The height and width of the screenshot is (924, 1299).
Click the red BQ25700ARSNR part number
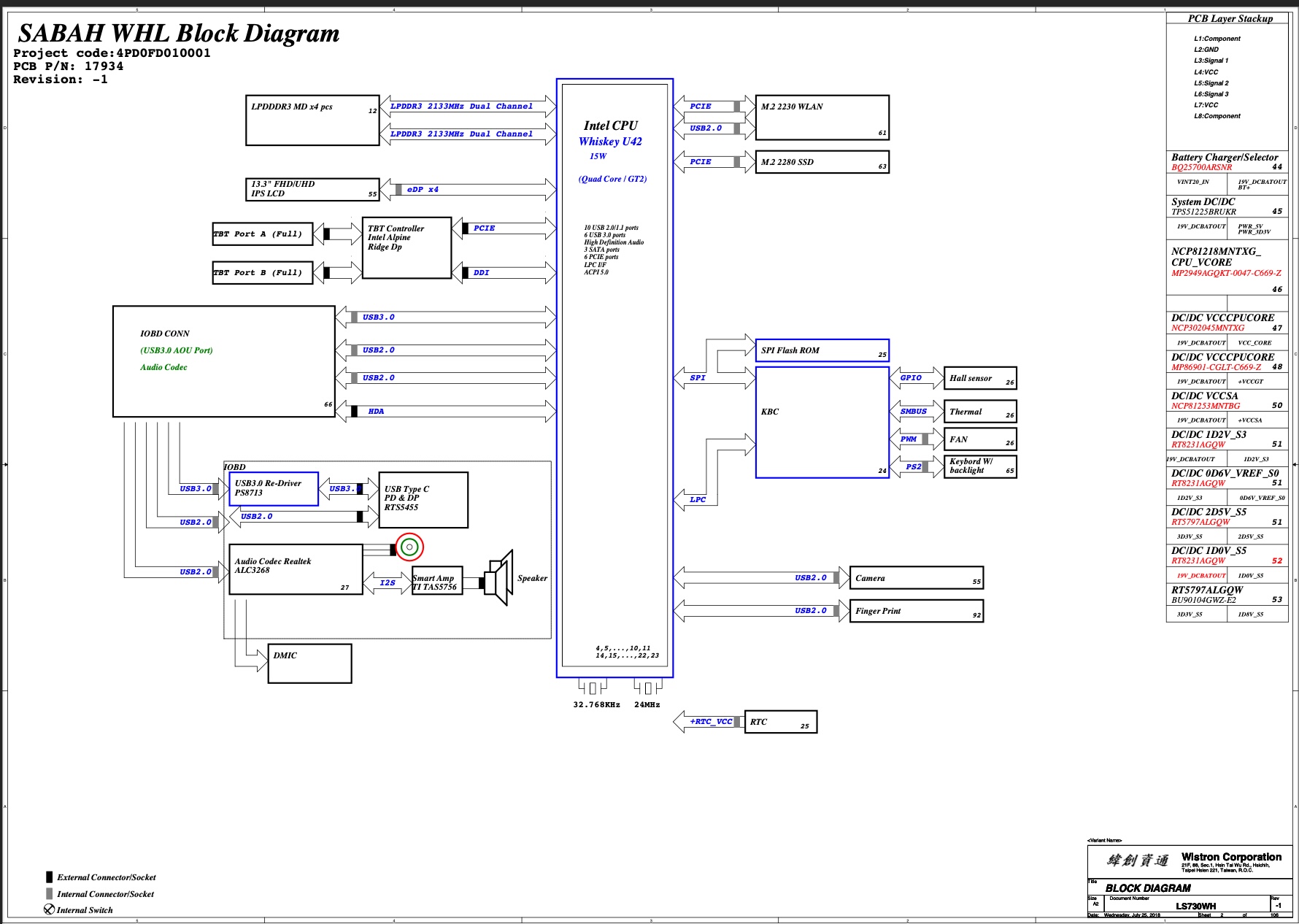pyautogui.click(x=1202, y=167)
